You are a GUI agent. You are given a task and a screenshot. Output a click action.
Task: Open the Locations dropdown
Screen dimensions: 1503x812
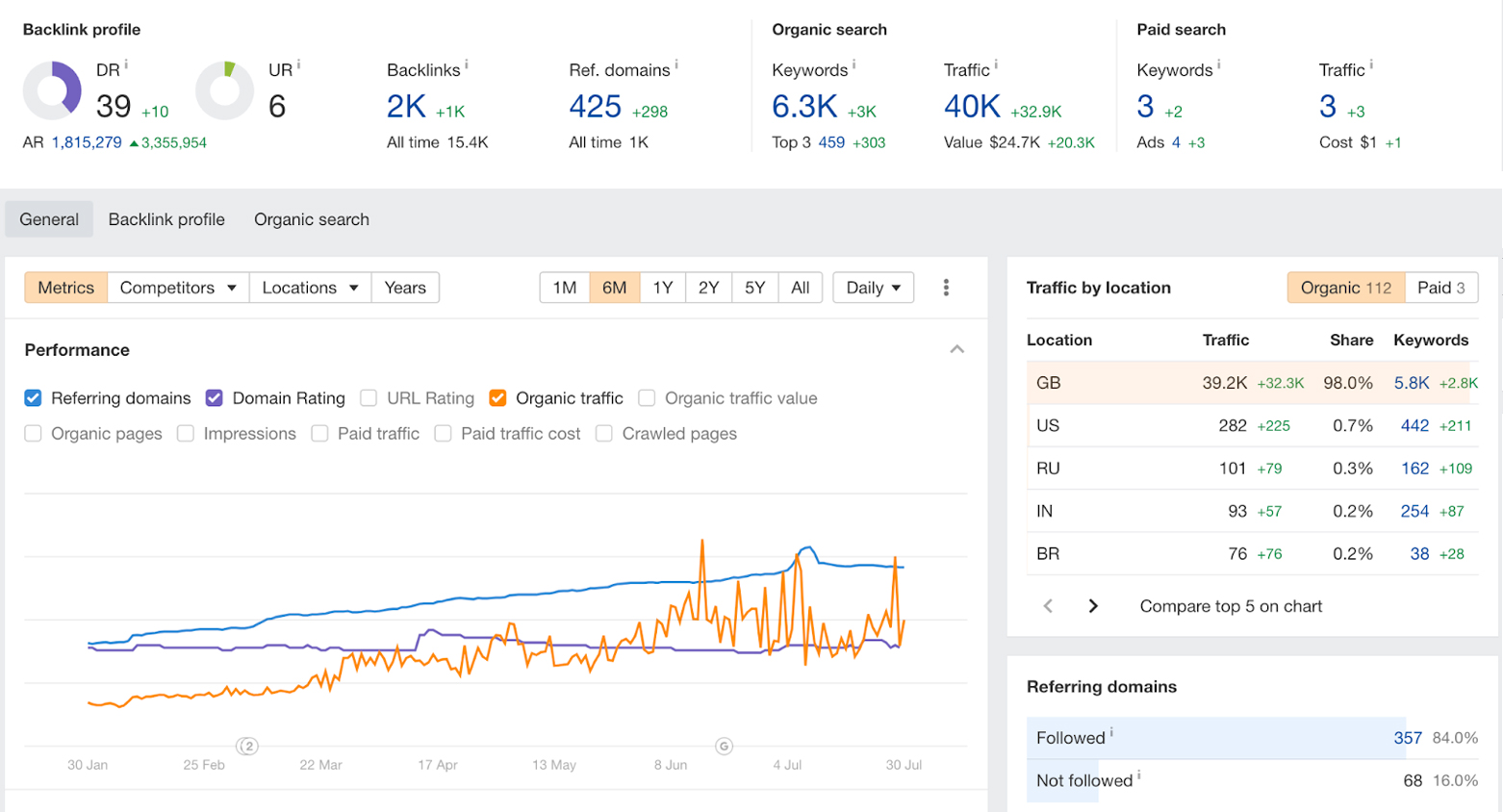pyautogui.click(x=310, y=288)
